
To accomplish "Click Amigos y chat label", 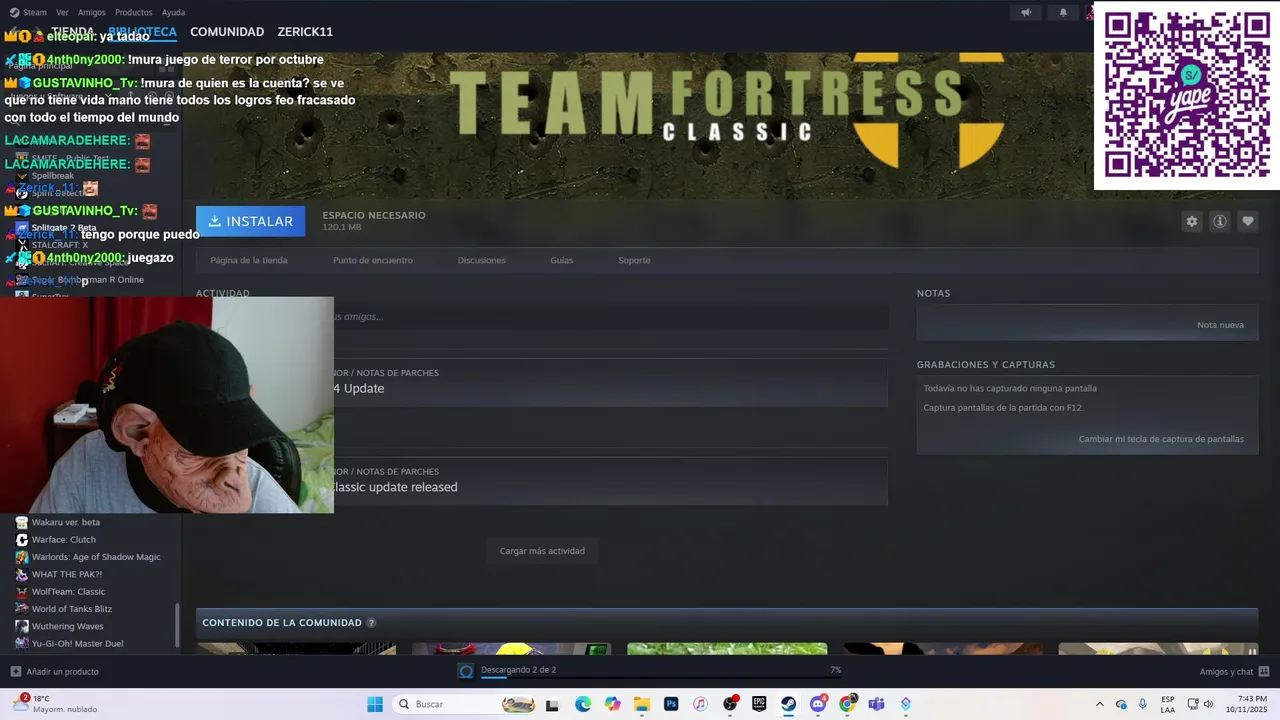I will pos(1226,672).
